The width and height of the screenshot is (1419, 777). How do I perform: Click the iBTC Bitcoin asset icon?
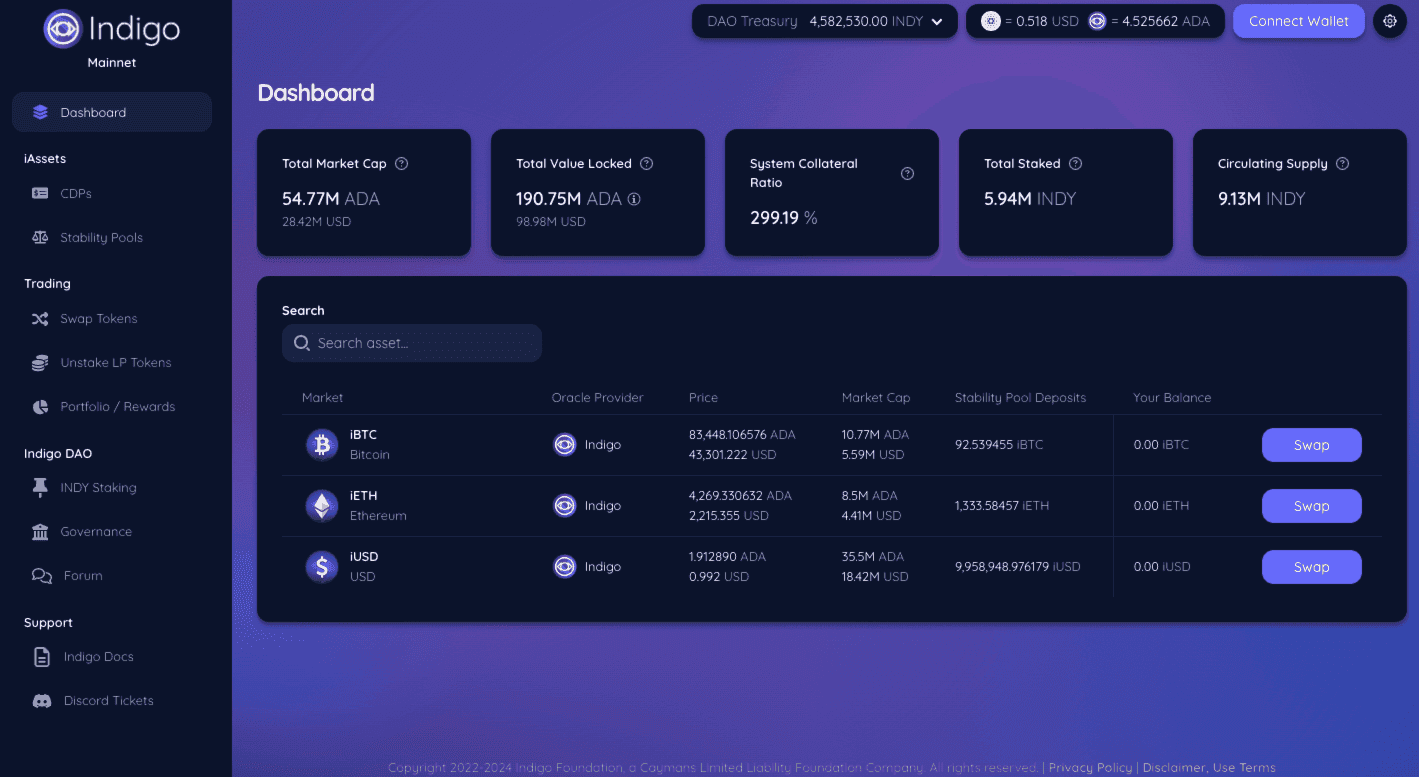(321, 444)
